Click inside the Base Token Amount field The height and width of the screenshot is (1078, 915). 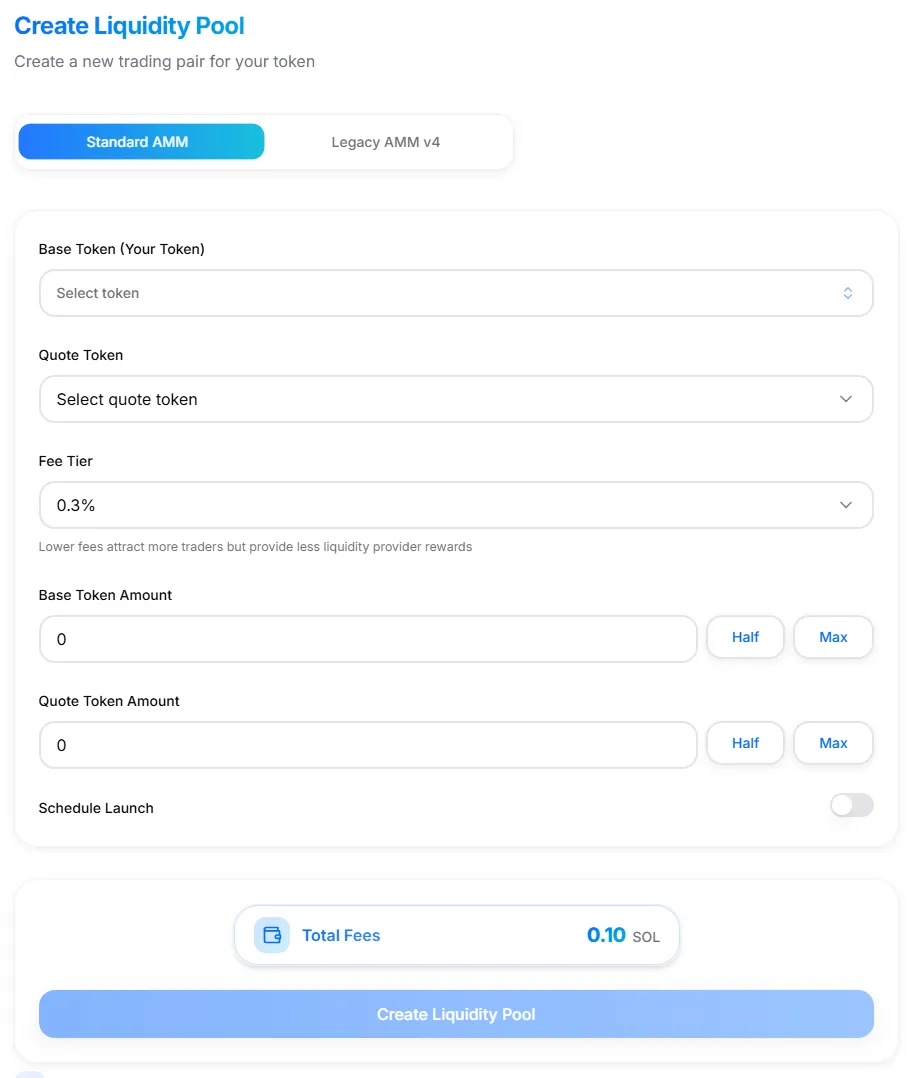[x=367, y=639]
